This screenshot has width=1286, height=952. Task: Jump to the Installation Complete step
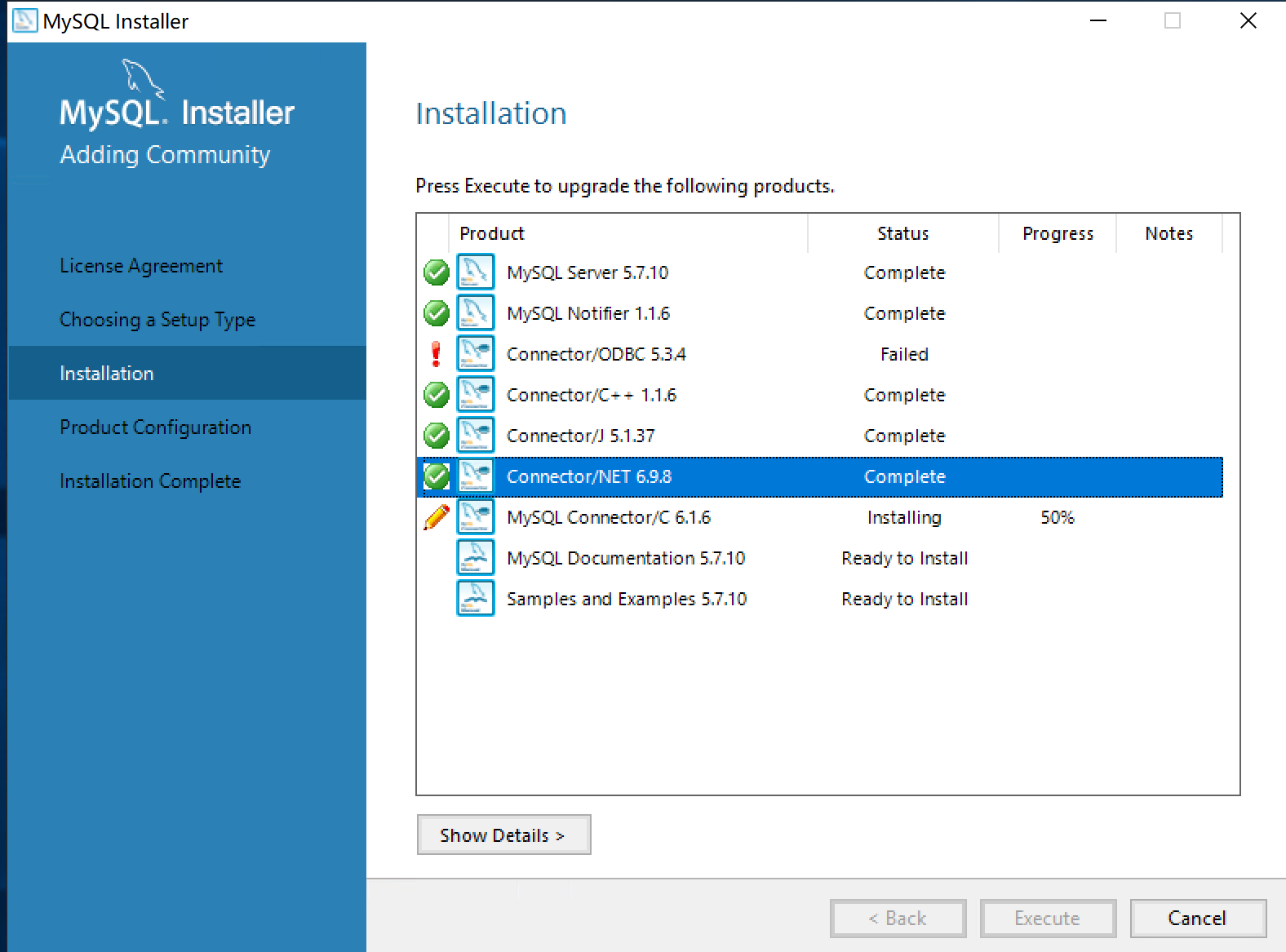click(150, 481)
